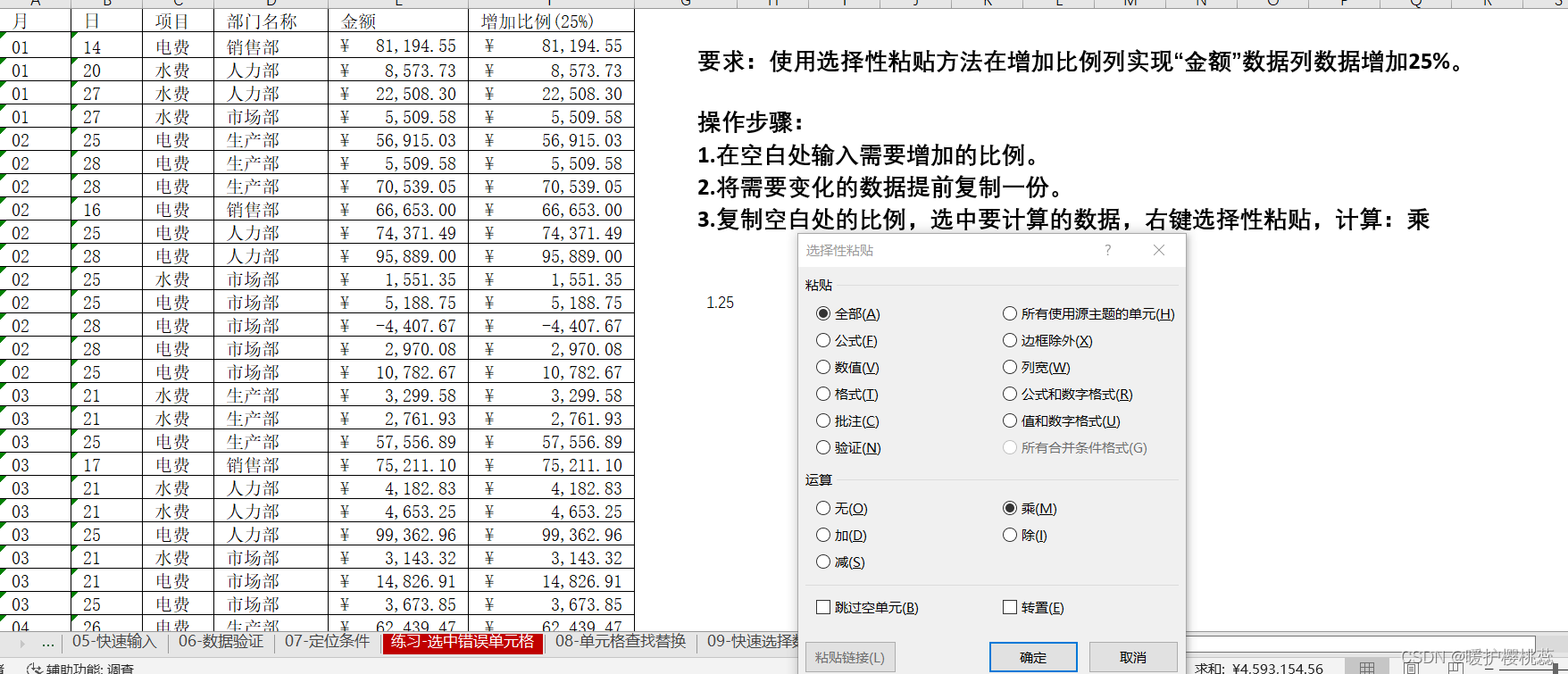Click 人力部 in the 74,371.49 row
This screenshot has height=674, width=1568.
point(271,232)
